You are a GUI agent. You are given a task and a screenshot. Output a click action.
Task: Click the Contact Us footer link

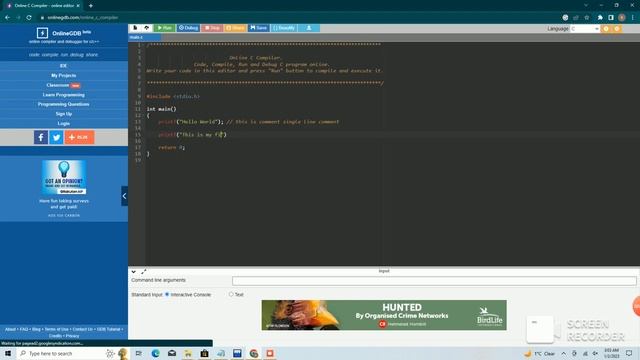(82, 329)
